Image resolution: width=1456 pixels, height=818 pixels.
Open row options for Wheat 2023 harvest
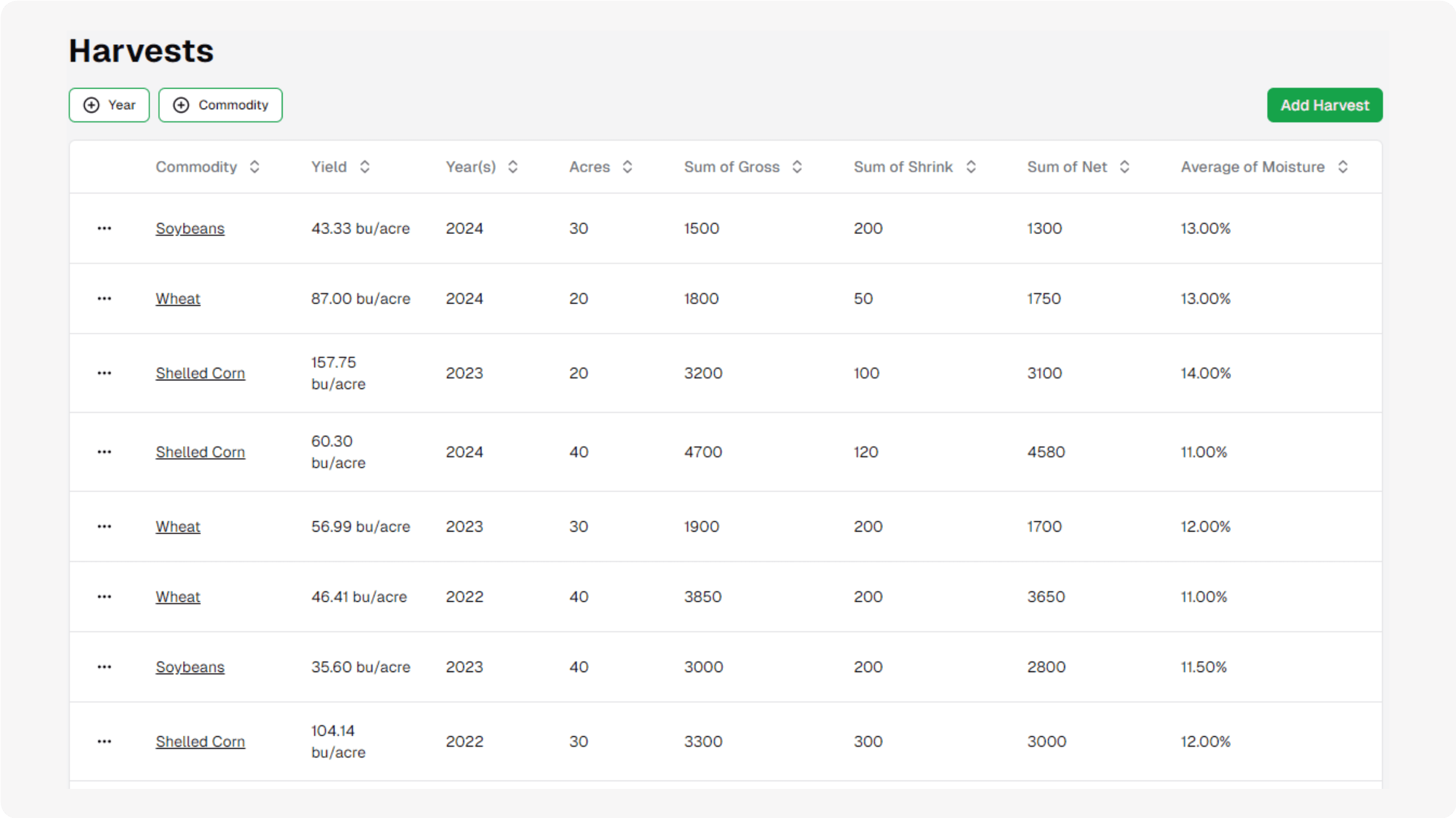click(x=104, y=527)
